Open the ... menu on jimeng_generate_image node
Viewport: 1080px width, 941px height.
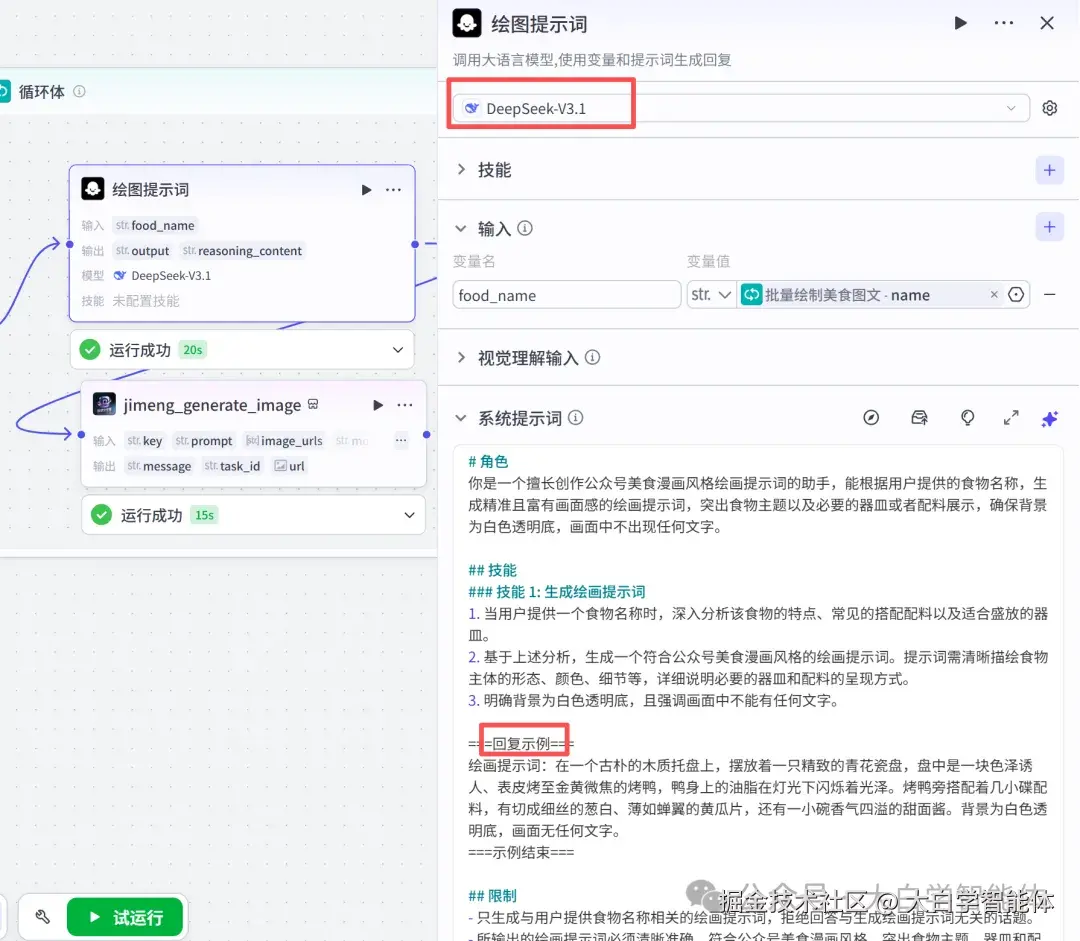(x=405, y=404)
